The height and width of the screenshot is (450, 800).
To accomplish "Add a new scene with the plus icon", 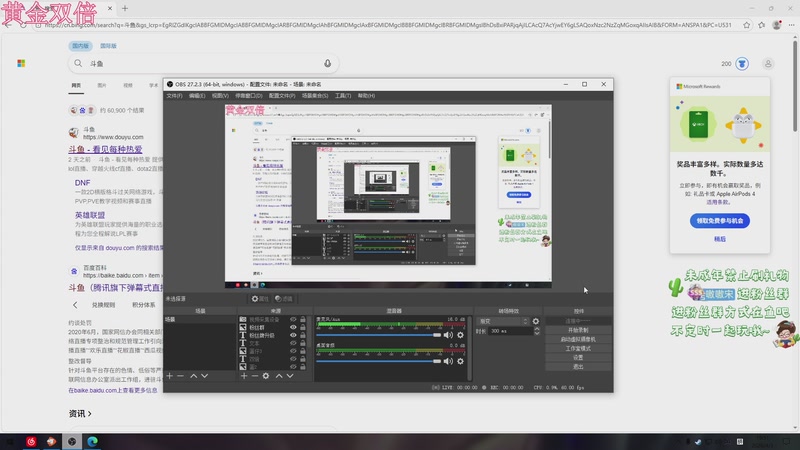I will pos(170,376).
